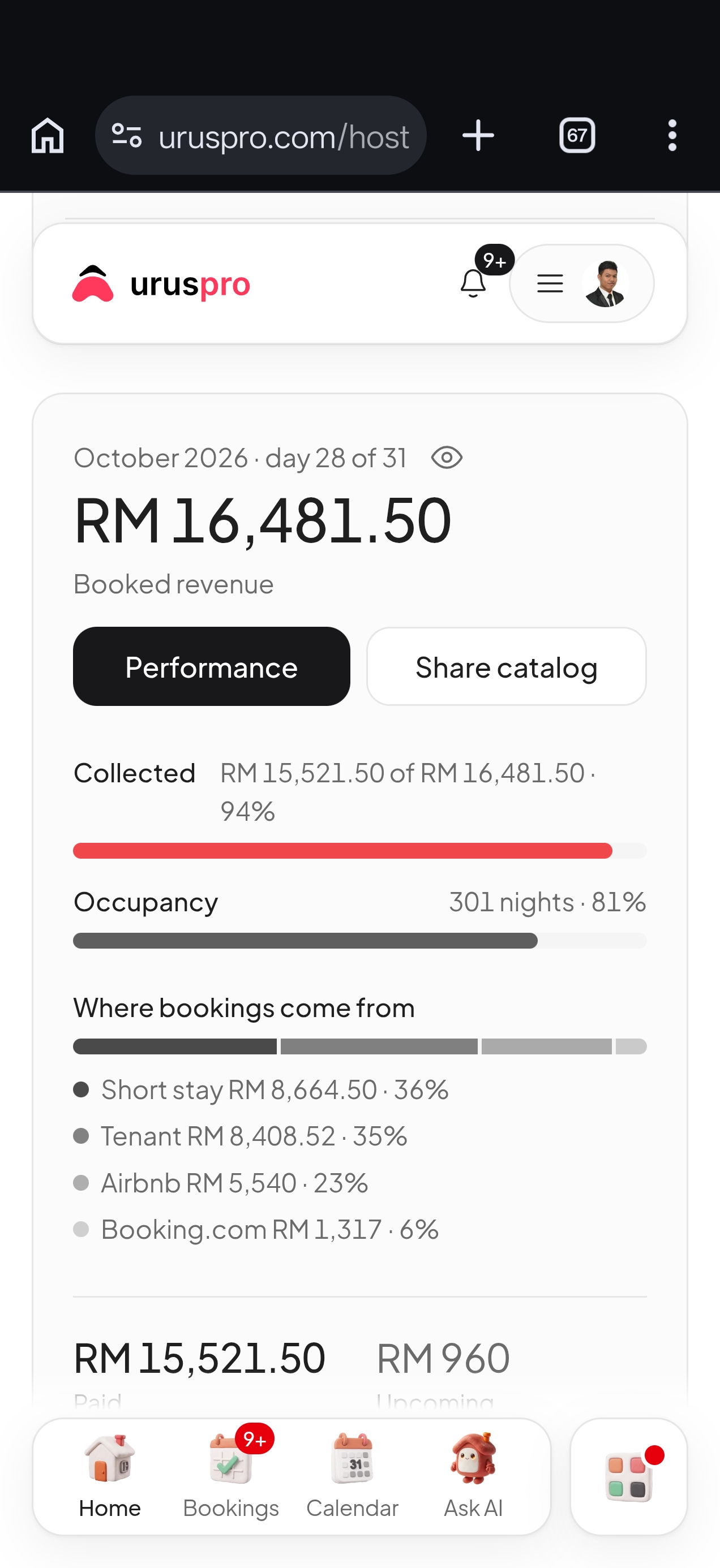The width and height of the screenshot is (720, 1568).
Task: Open the tab switcher showing 67
Action: pos(577,135)
